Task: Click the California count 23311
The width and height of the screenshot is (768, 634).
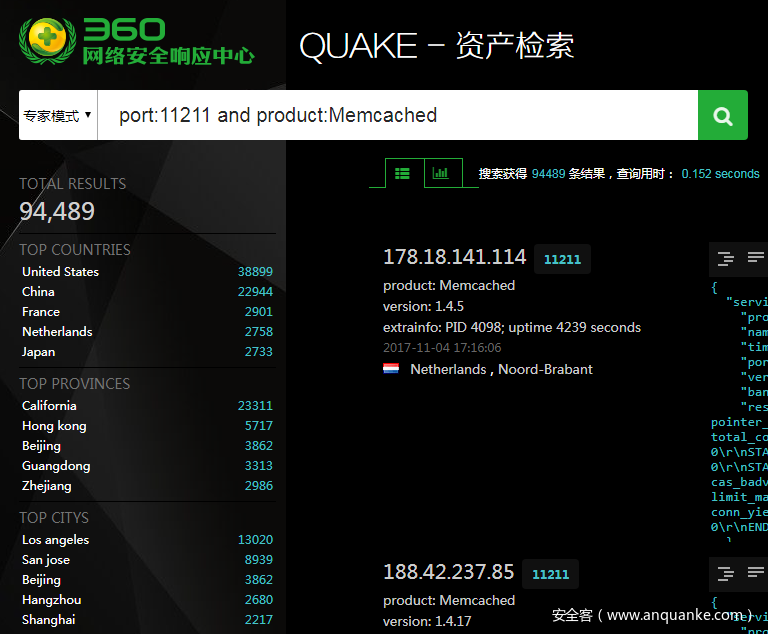Action: (255, 406)
